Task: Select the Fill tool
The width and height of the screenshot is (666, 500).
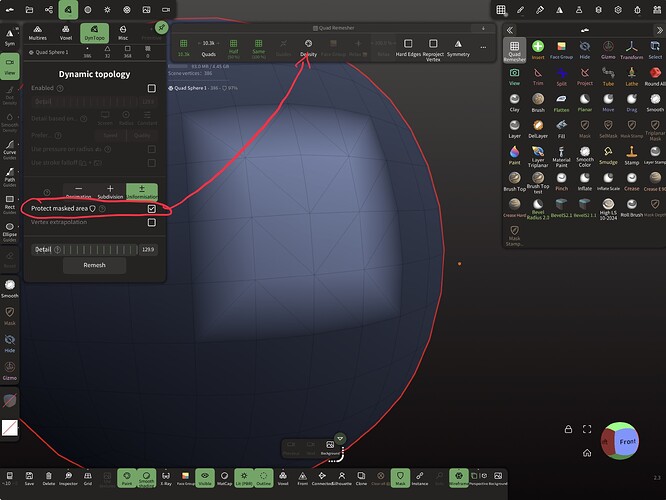Action: pyautogui.click(x=561, y=129)
